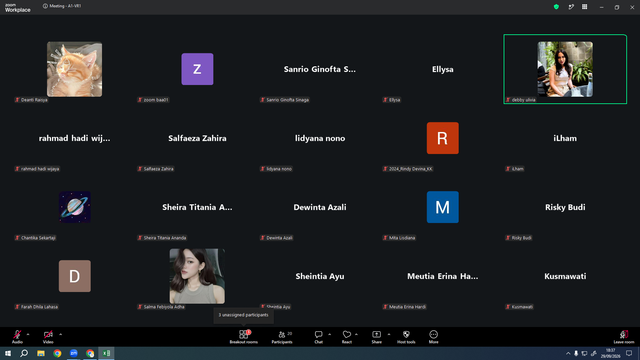Switch to Excel in the taskbar
Image resolution: width=640 pixels, height=360 pixels.
pyautogui.click(x=106, y=353)
